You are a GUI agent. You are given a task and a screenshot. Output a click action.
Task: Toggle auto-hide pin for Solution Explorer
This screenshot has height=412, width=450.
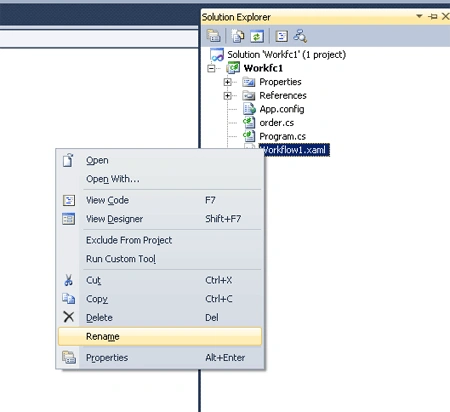point(433,16)
